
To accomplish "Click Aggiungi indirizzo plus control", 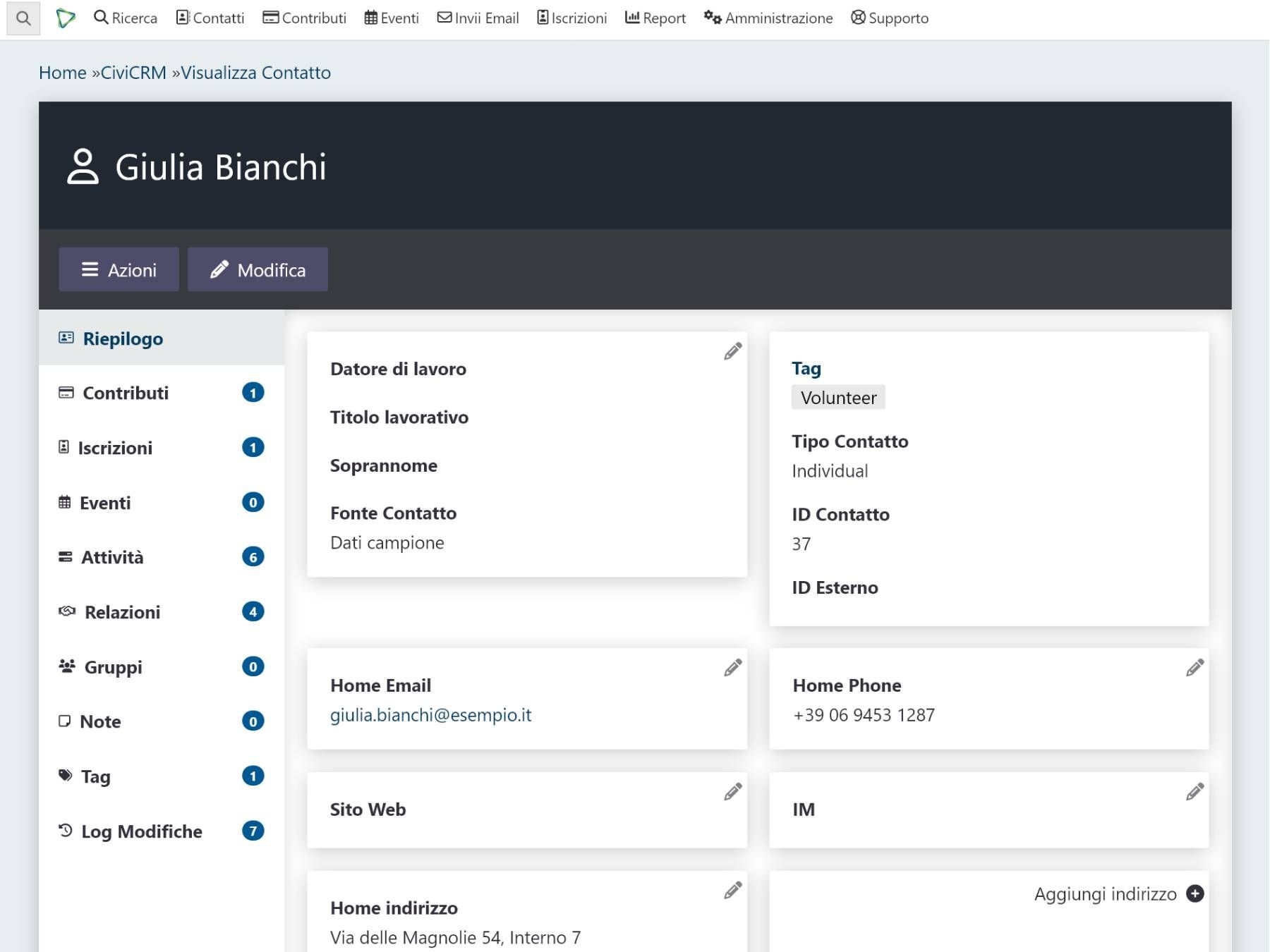I will tap(1195, 893).
